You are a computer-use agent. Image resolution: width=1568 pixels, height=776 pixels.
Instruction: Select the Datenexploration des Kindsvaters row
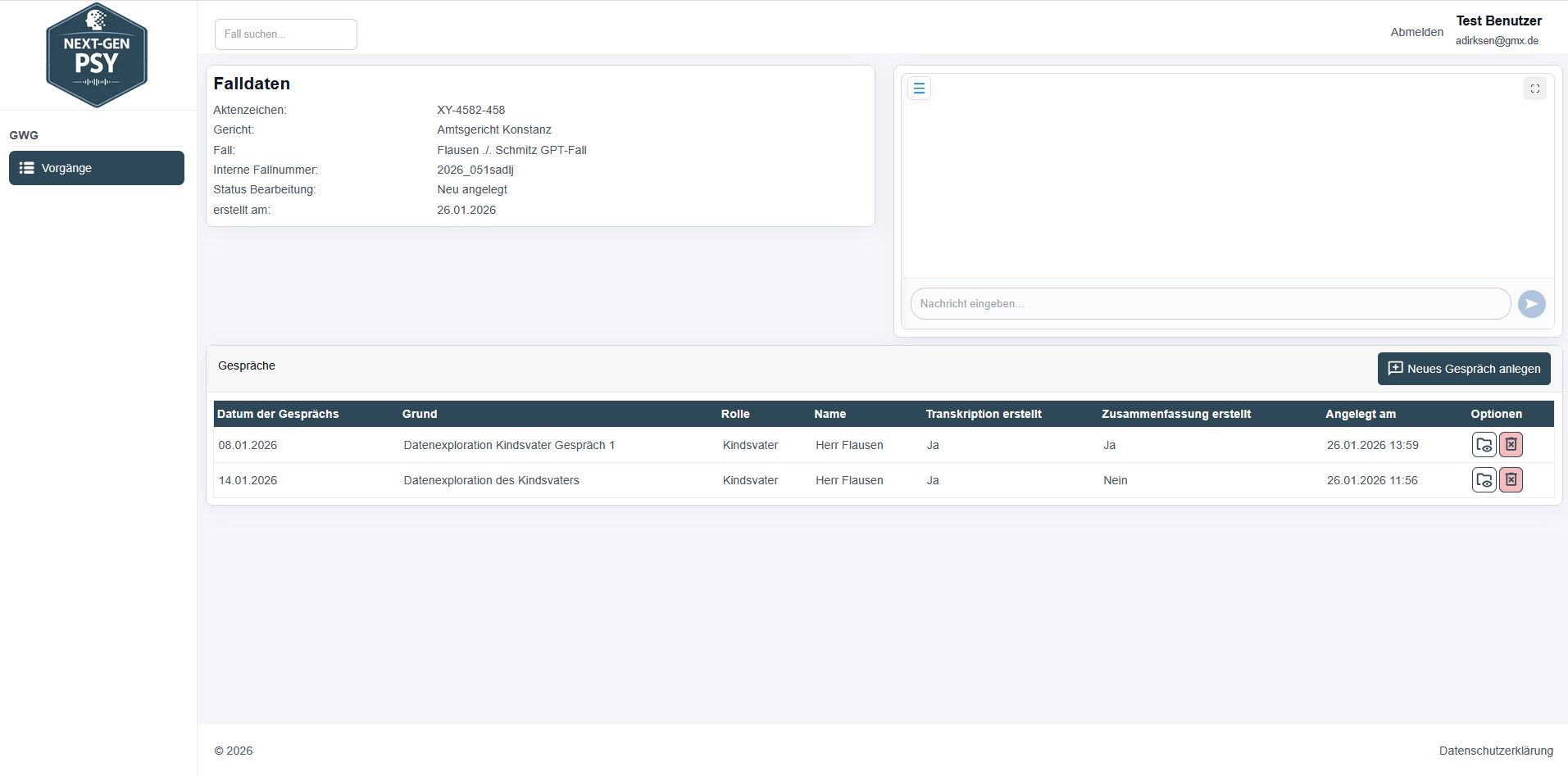click(x=491, y=480)
